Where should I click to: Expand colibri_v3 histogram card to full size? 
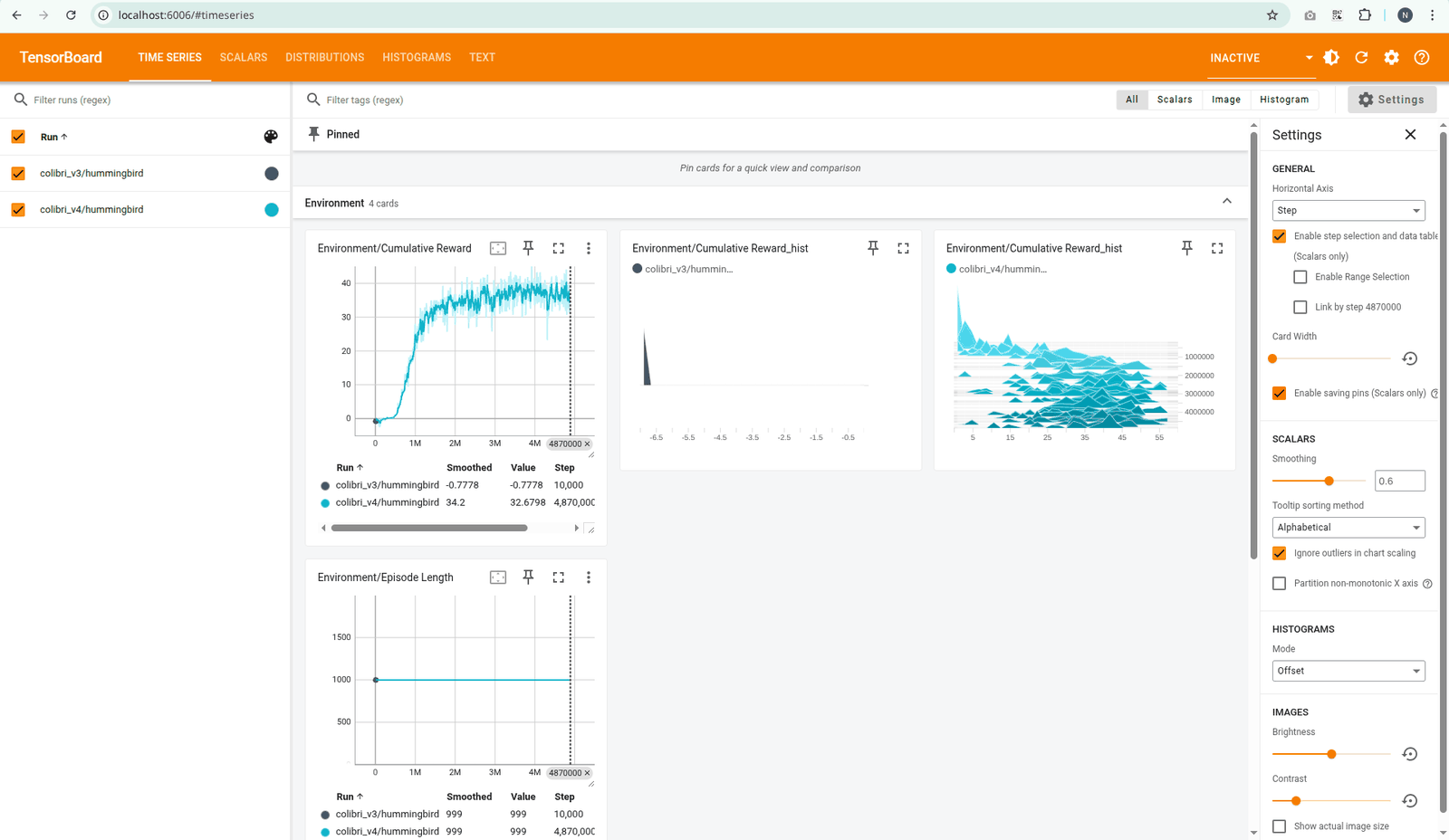point(903,248)
